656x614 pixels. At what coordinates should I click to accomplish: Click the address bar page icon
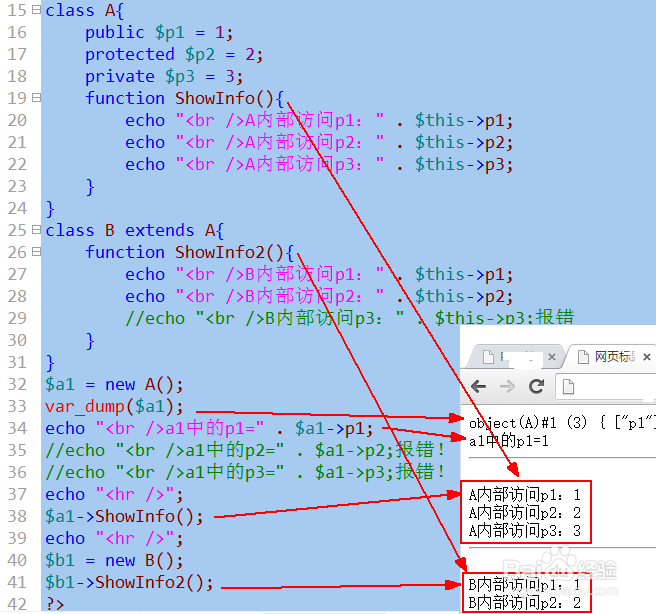pyautogui.click(x=568, y=386)
